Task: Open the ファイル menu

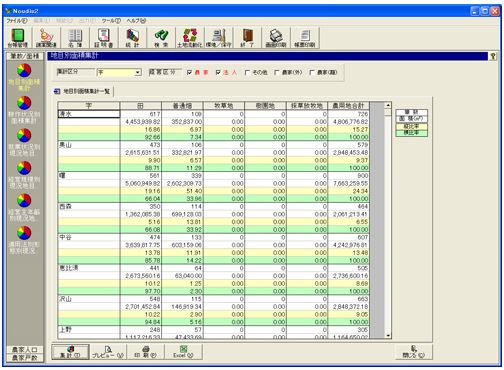Action: coord(17,21)
